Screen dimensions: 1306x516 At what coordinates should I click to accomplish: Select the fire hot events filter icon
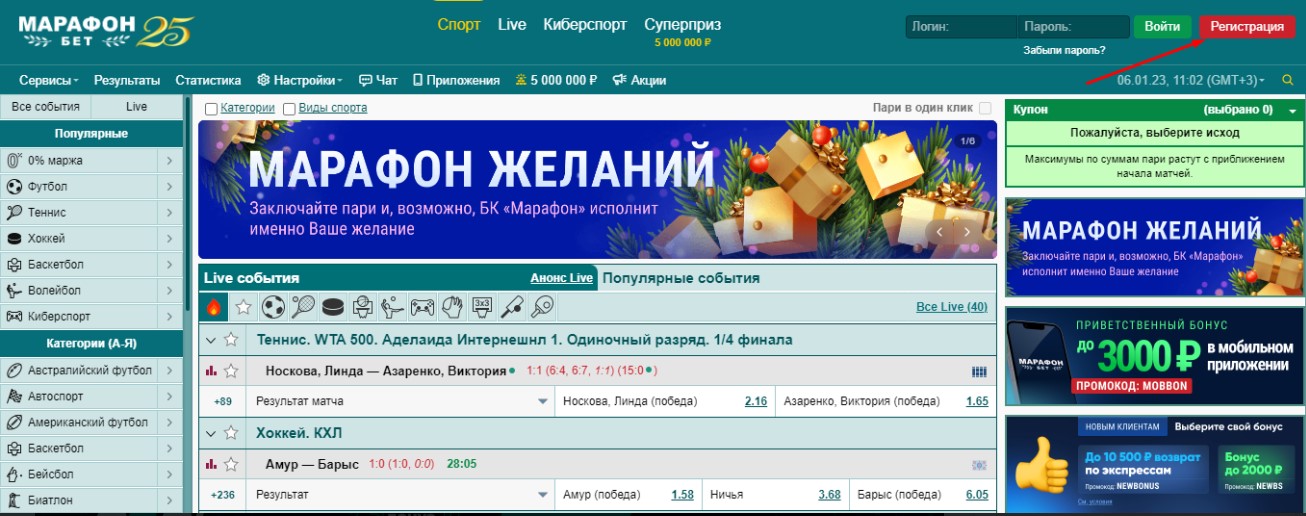click(x=214, y=306)
